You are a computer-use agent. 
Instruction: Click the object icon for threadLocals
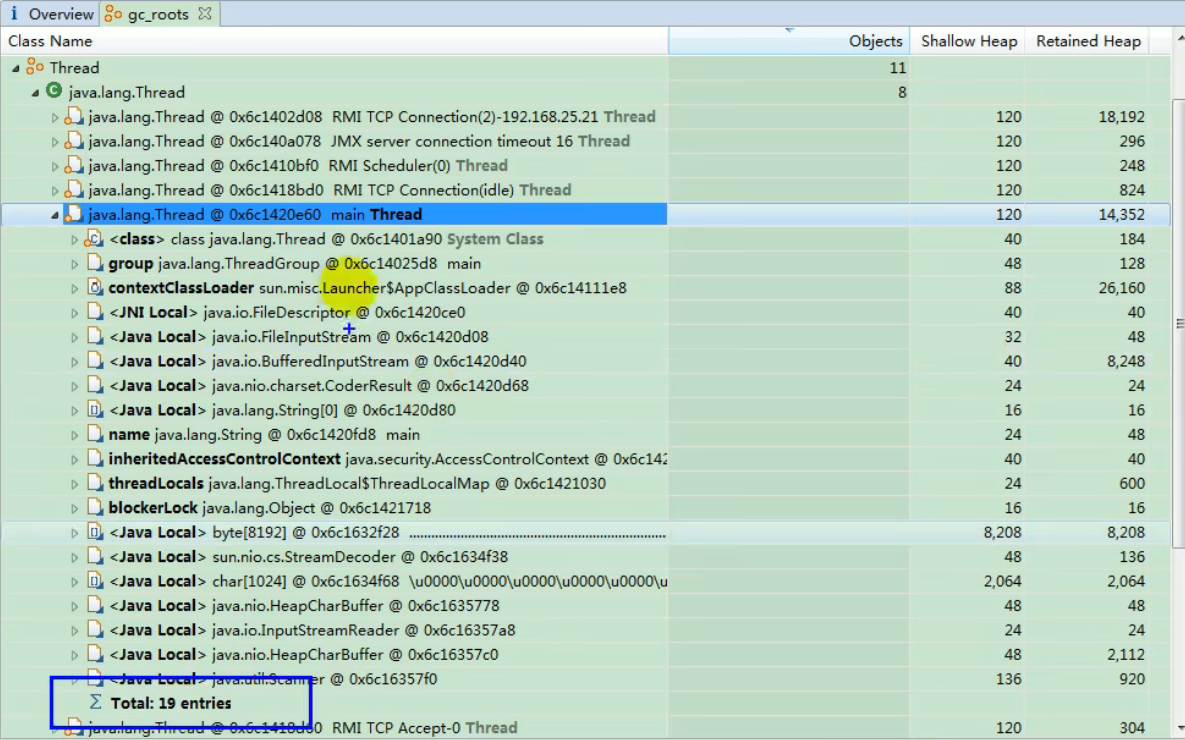point(94,483)
